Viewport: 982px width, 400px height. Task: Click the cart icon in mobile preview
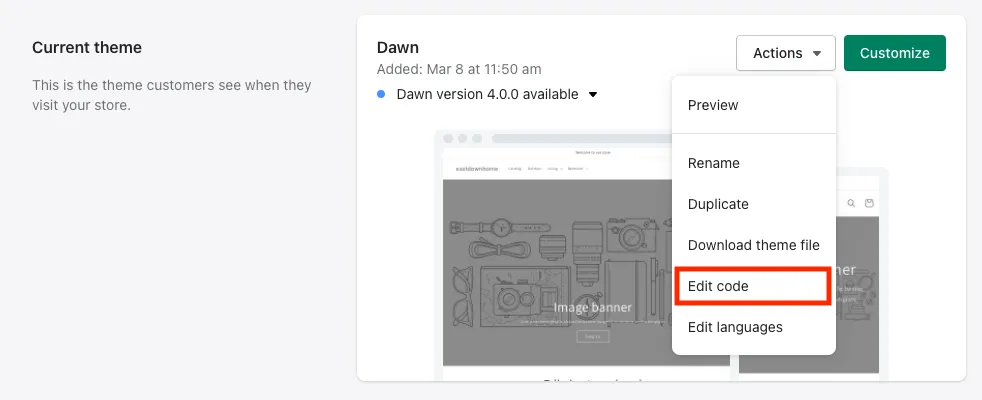[x=869, y=203]
